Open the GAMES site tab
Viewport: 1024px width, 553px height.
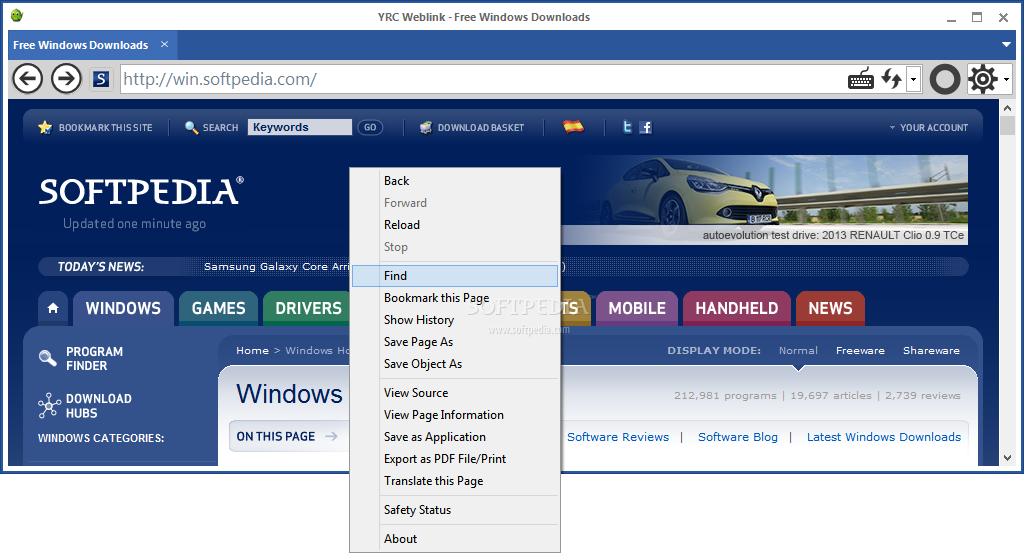coord(219,308)
